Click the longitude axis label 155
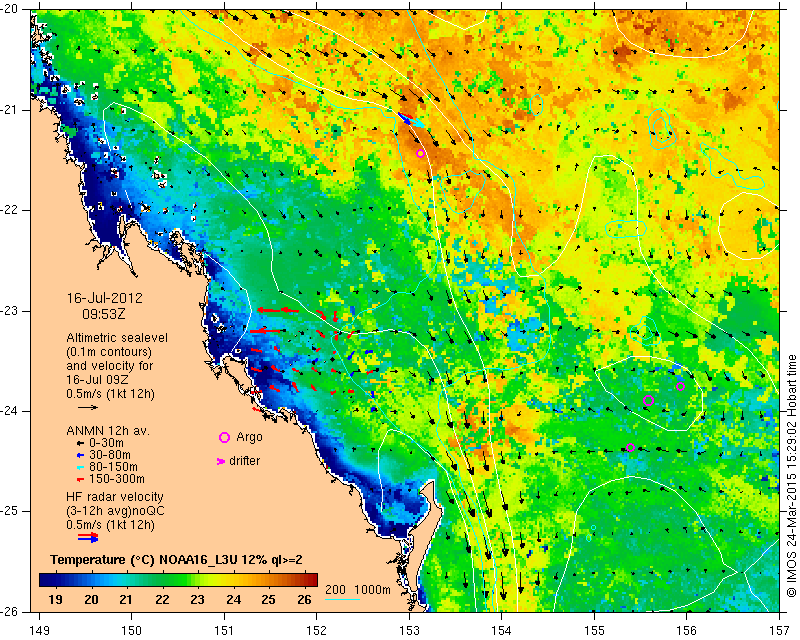Image resolution: width=800 pixels, height=640 pixels. [594, 631]
